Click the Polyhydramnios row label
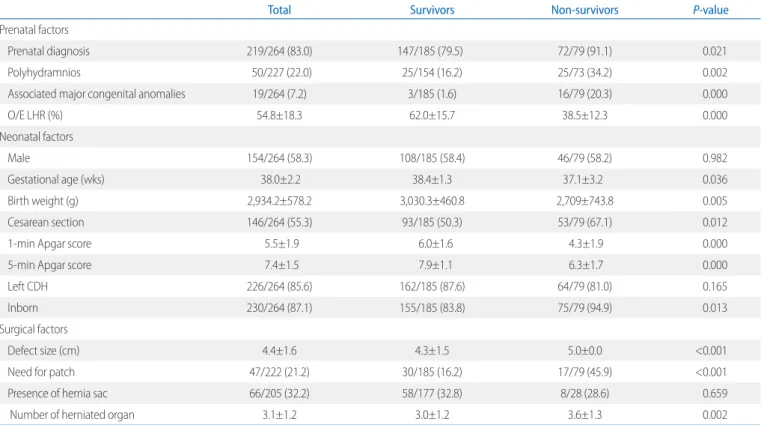Viewport: 761px width, 425px height. coord(44,73)
